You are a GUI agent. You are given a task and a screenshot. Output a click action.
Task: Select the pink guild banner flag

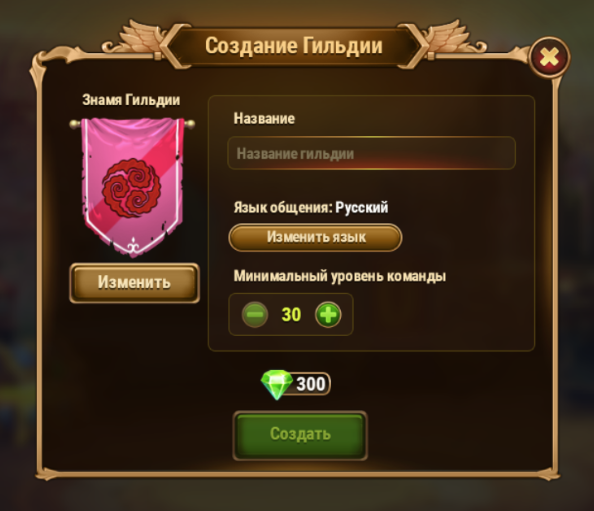(133, 187)
